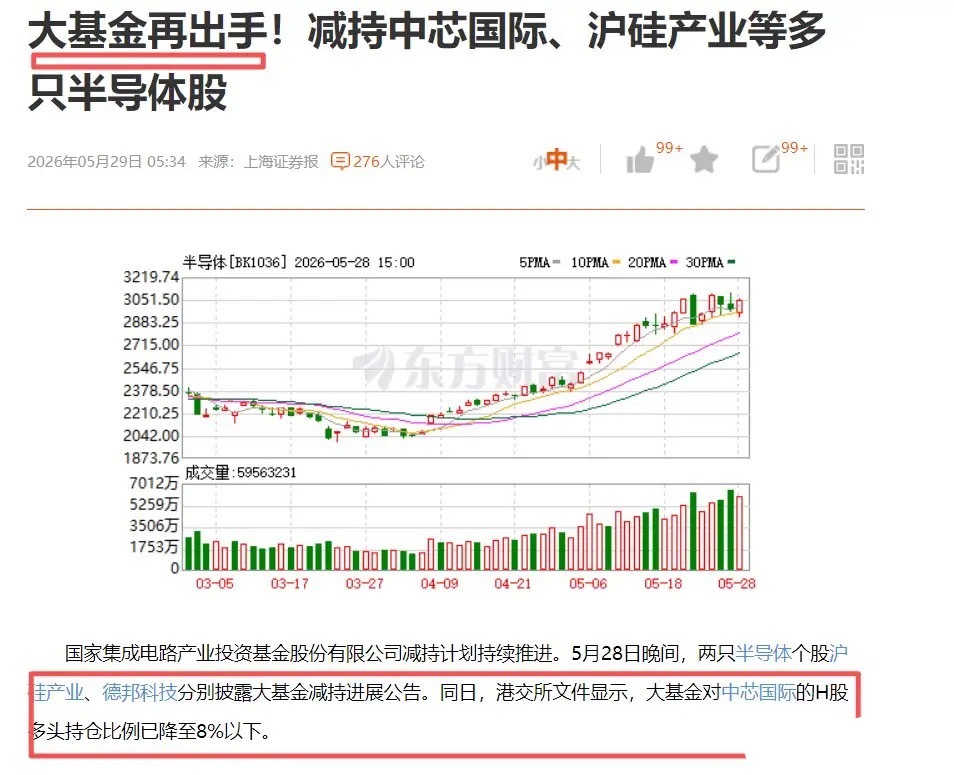The height and width of the screenshot is (775, 954).
Task: Open the 276人评论 comments link
Action: pos(388,162)
